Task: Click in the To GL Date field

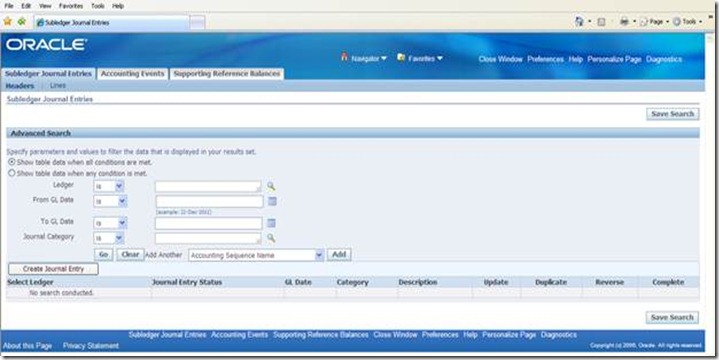Action: click(209, 223)
